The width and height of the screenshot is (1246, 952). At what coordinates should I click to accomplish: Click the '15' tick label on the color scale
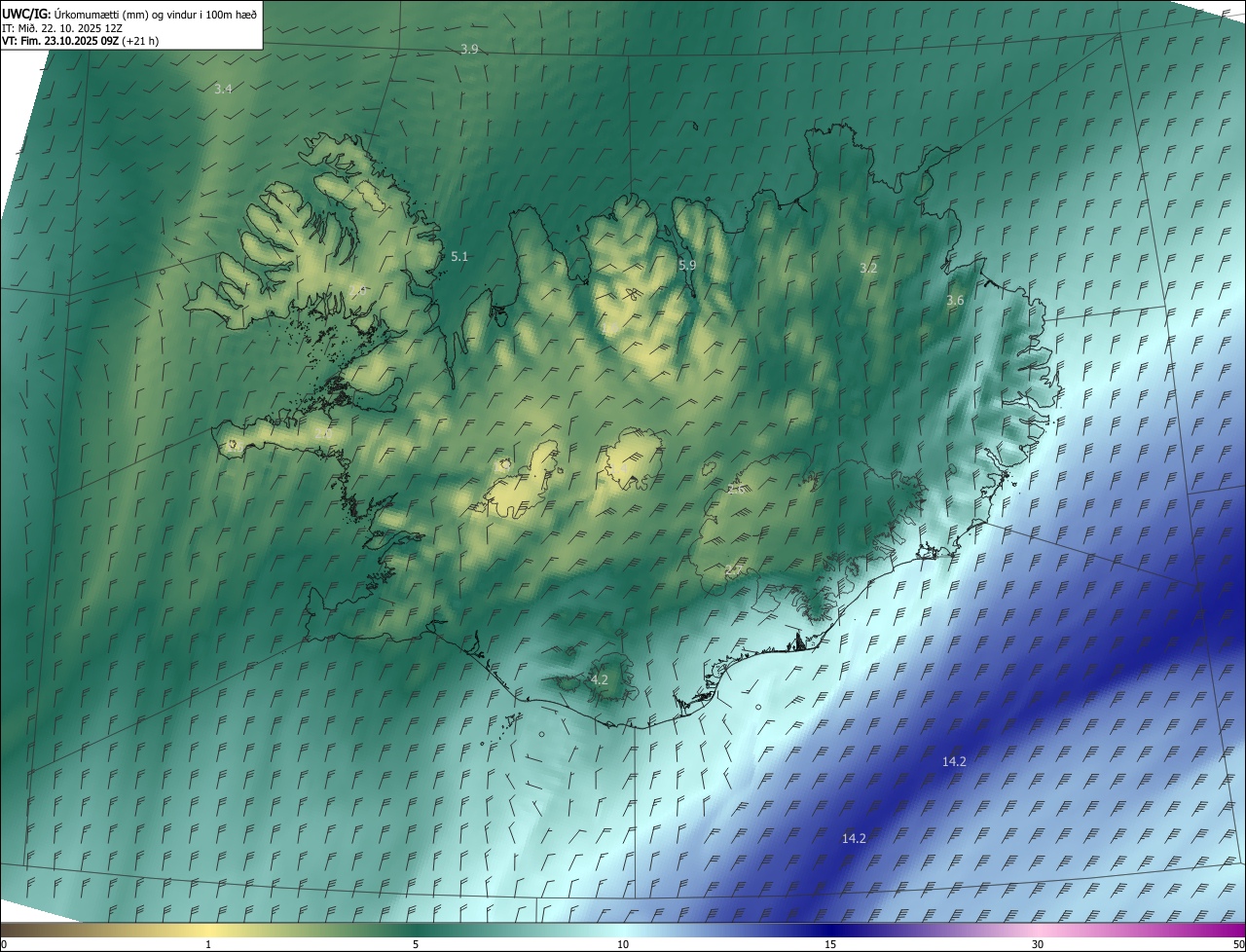click(x=830, y=944)
